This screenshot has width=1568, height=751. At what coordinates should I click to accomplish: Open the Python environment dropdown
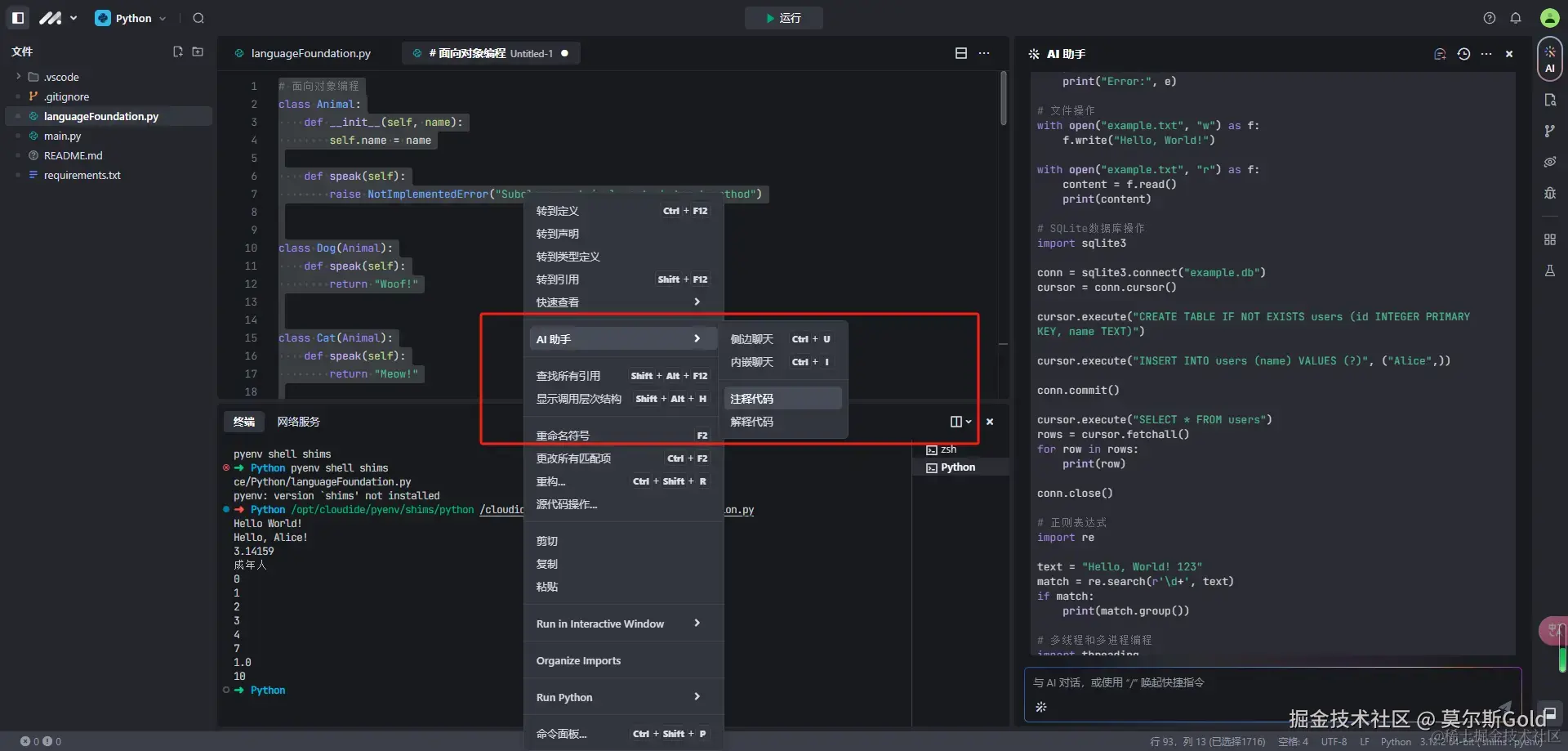click(131, 18)
